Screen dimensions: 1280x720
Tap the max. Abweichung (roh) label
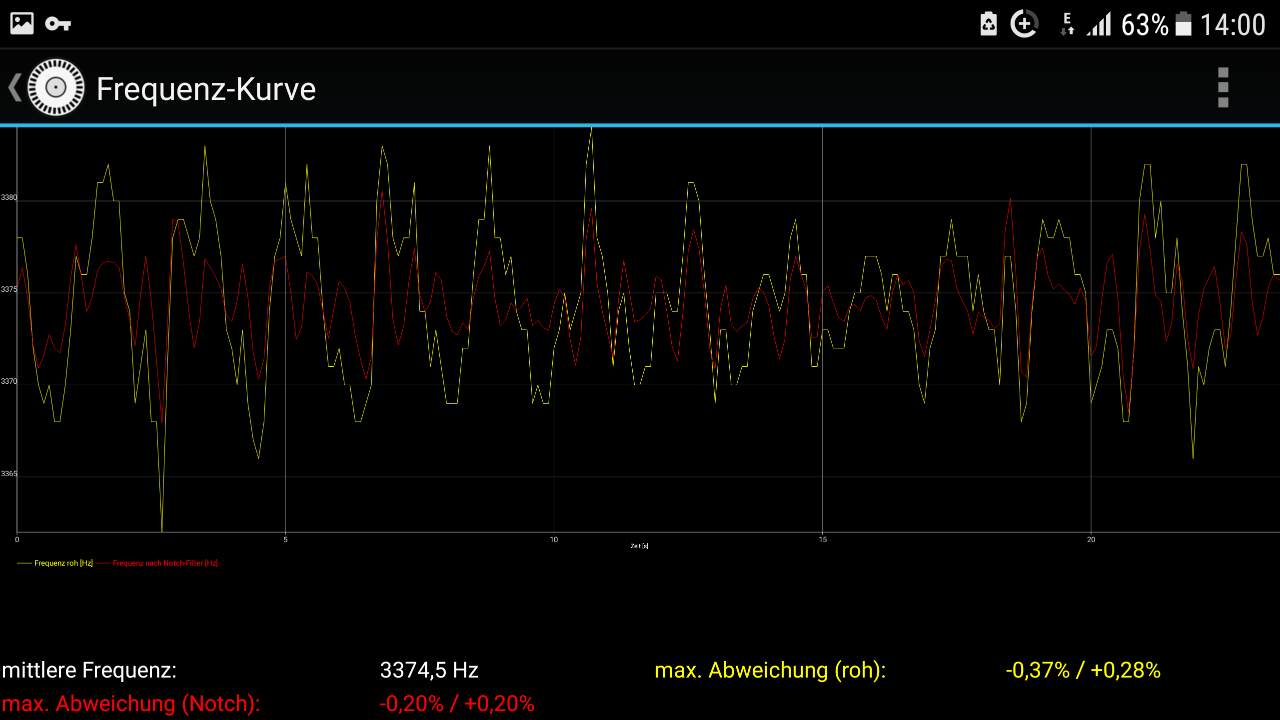click(770, 670)
